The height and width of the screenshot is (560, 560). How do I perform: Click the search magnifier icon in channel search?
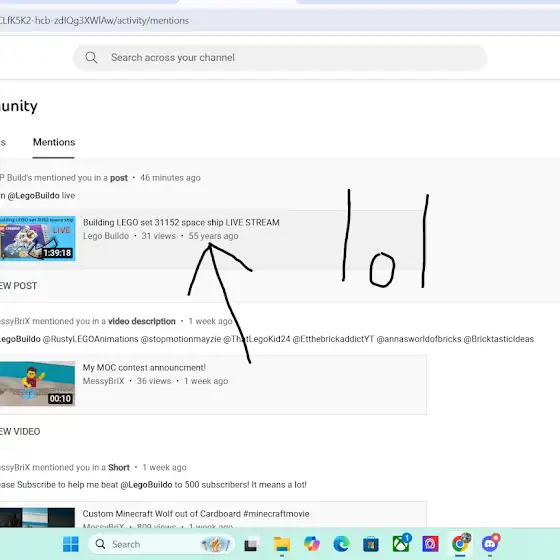[x=91, y=58]
